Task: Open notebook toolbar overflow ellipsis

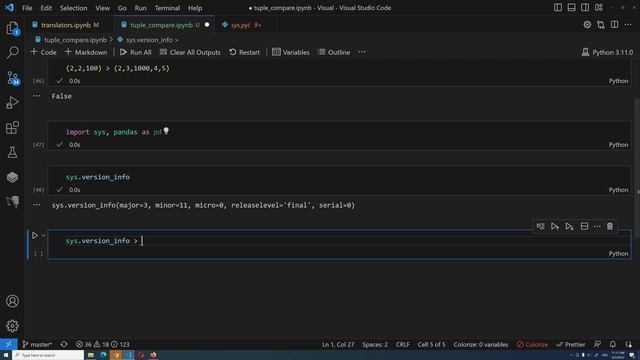Action: 362,52
